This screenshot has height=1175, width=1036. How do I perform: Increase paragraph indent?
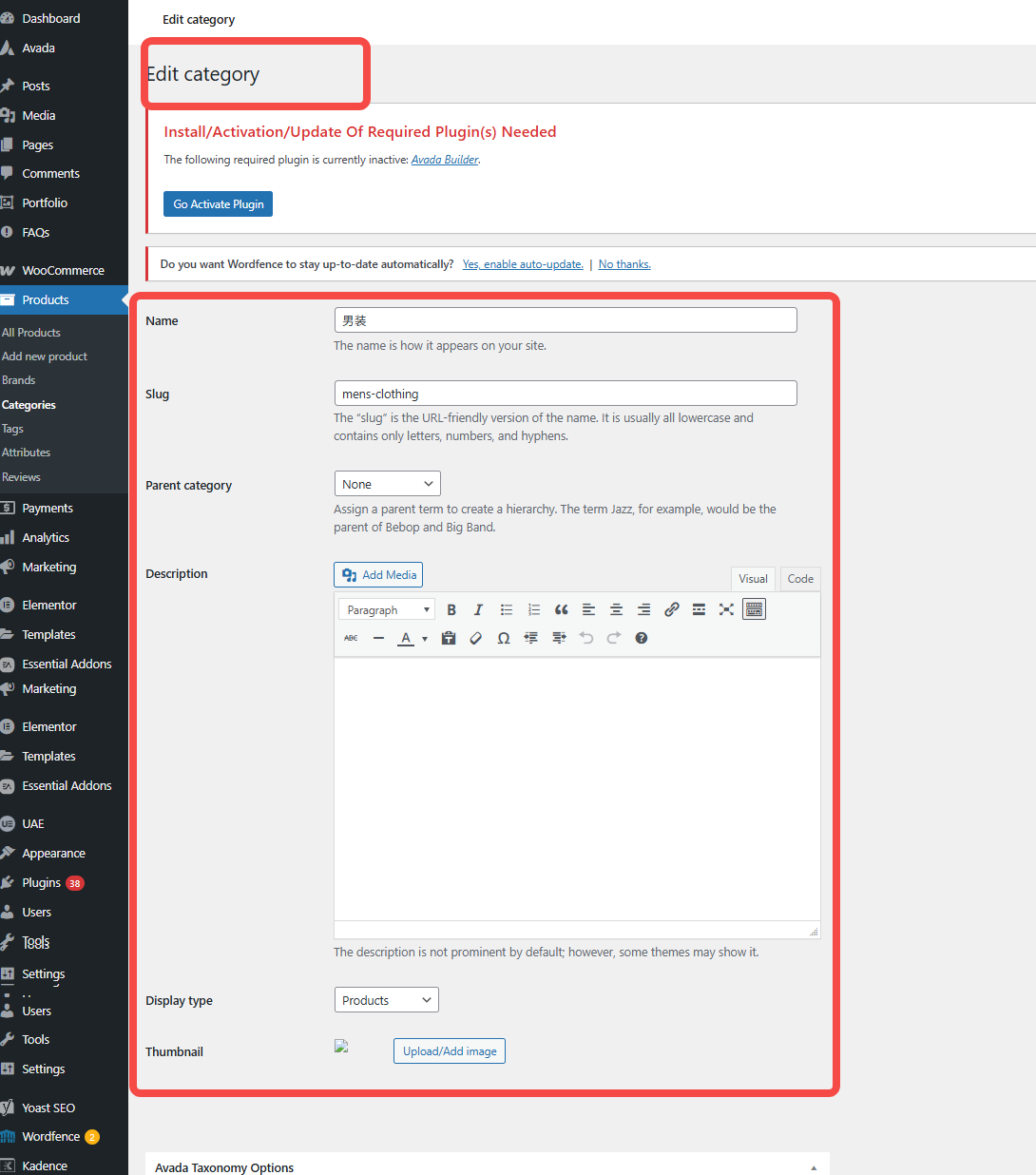(x=559, y=638)
